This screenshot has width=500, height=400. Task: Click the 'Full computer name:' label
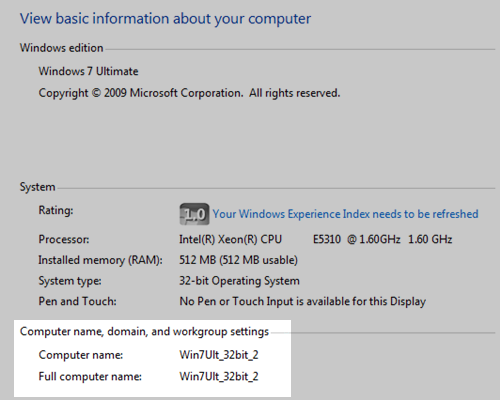coord(90,377)
